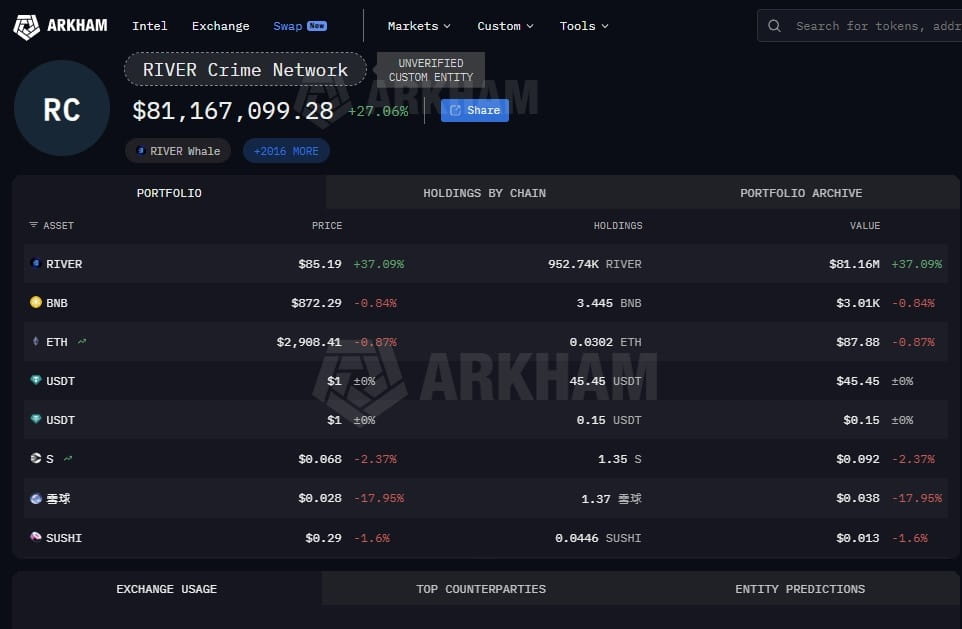Expand the Tools dropdown menu
Viewport: 962px width, 629px height.
coord(583,26)
